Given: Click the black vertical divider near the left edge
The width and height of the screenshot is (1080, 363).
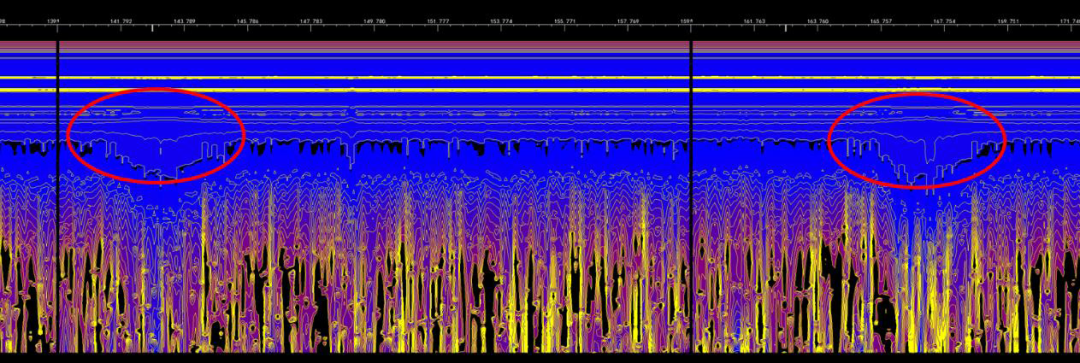Looking at the screenshot, I should 58,196.
